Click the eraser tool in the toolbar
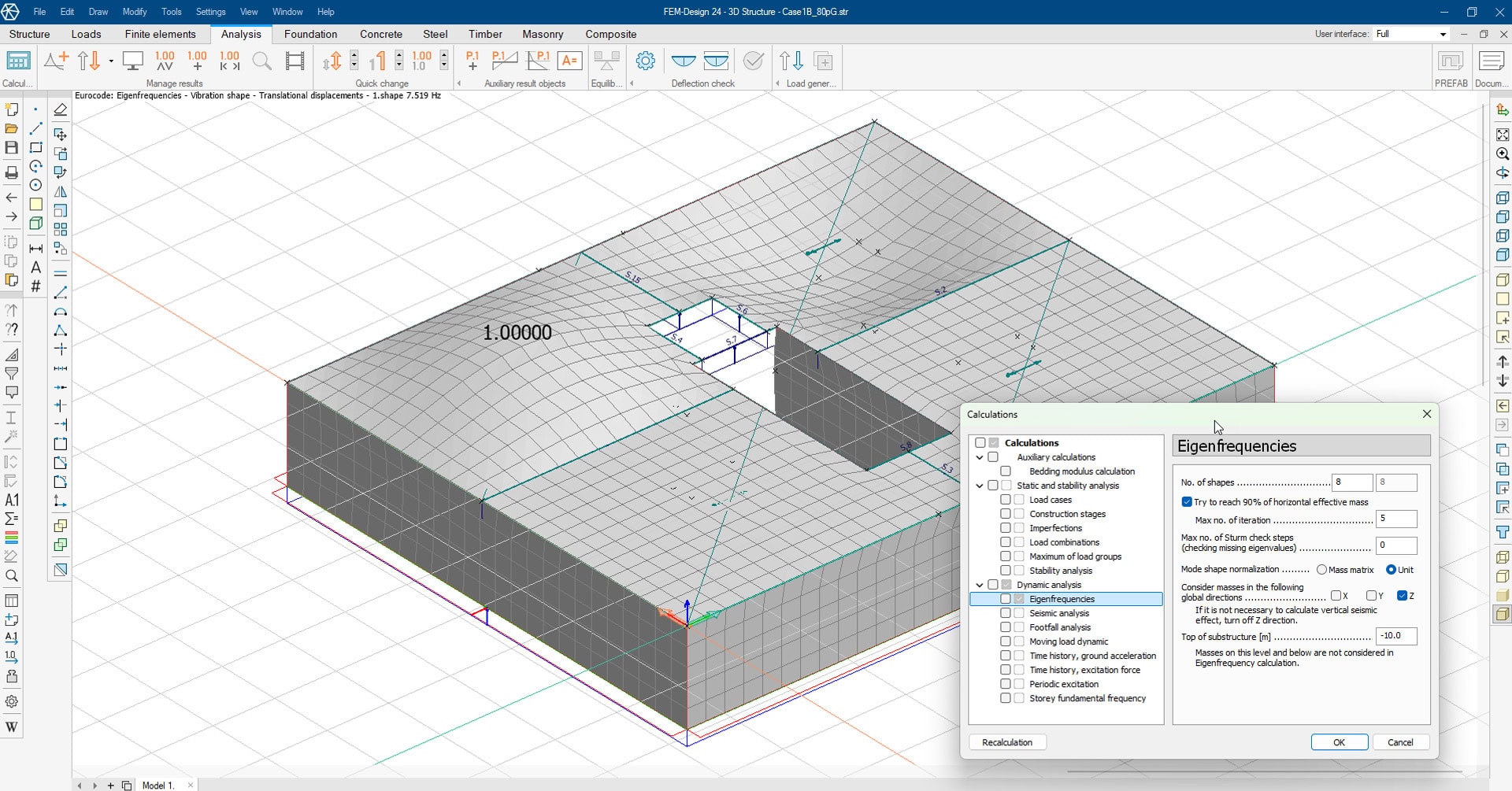Screen dimensions: 1512x791 pos(60,109)
